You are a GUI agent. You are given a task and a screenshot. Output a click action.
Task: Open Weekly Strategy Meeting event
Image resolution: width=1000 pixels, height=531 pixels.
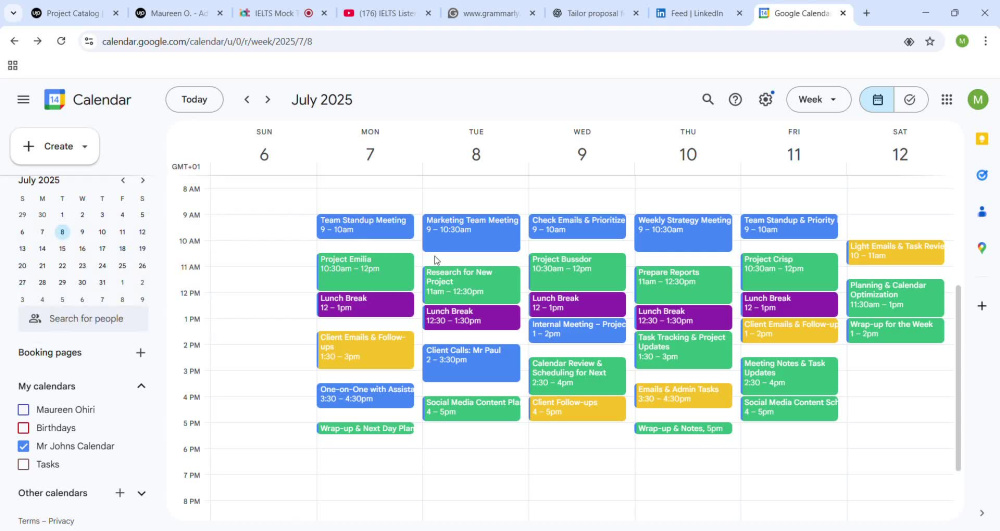coord(683,233)
